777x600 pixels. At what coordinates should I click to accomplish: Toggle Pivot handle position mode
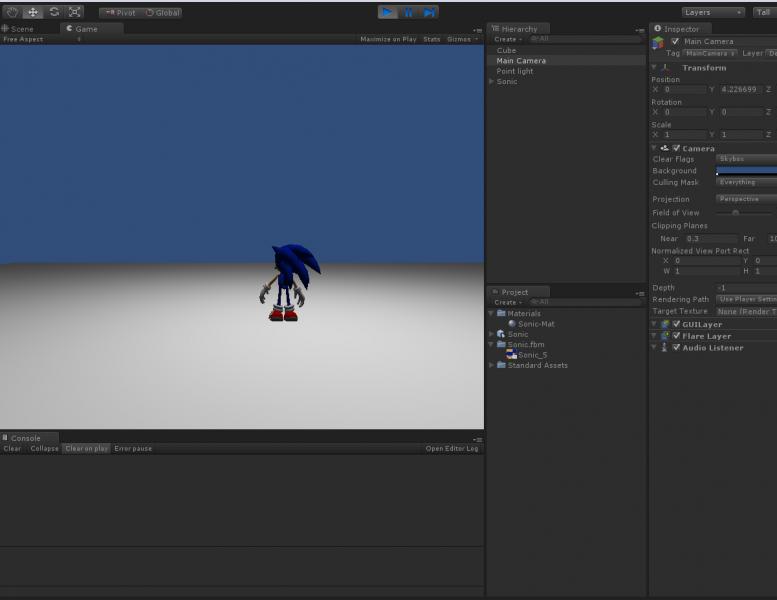point(119,13)
